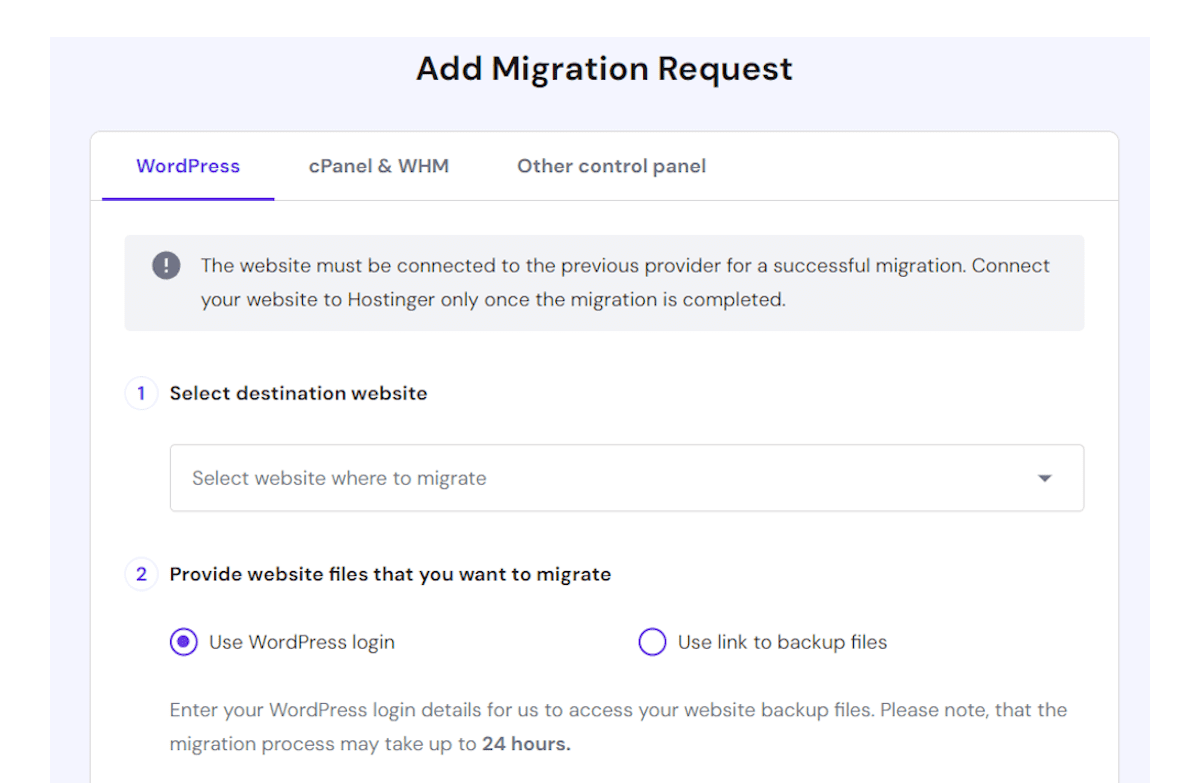Viewport: 1200px width, 783px height.
Task: Click the exclamation info icon in notice
Action: point(166,266)
